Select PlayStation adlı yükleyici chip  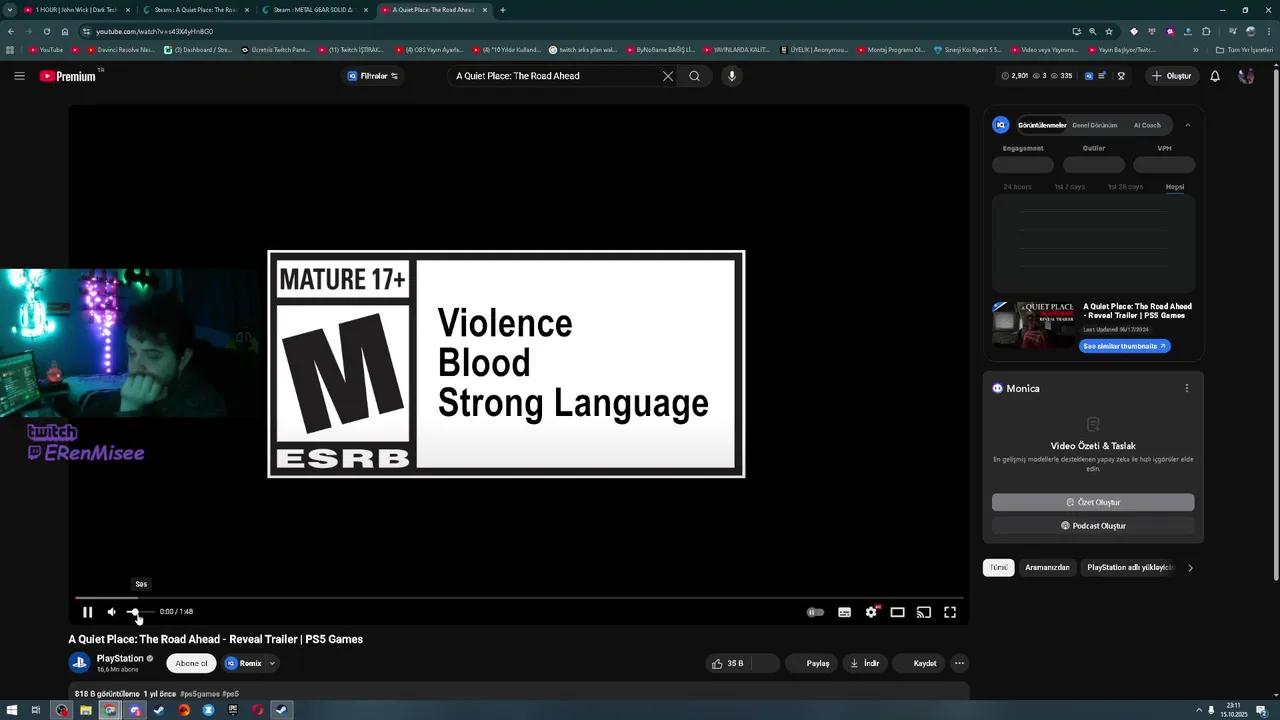(1128, 567)
